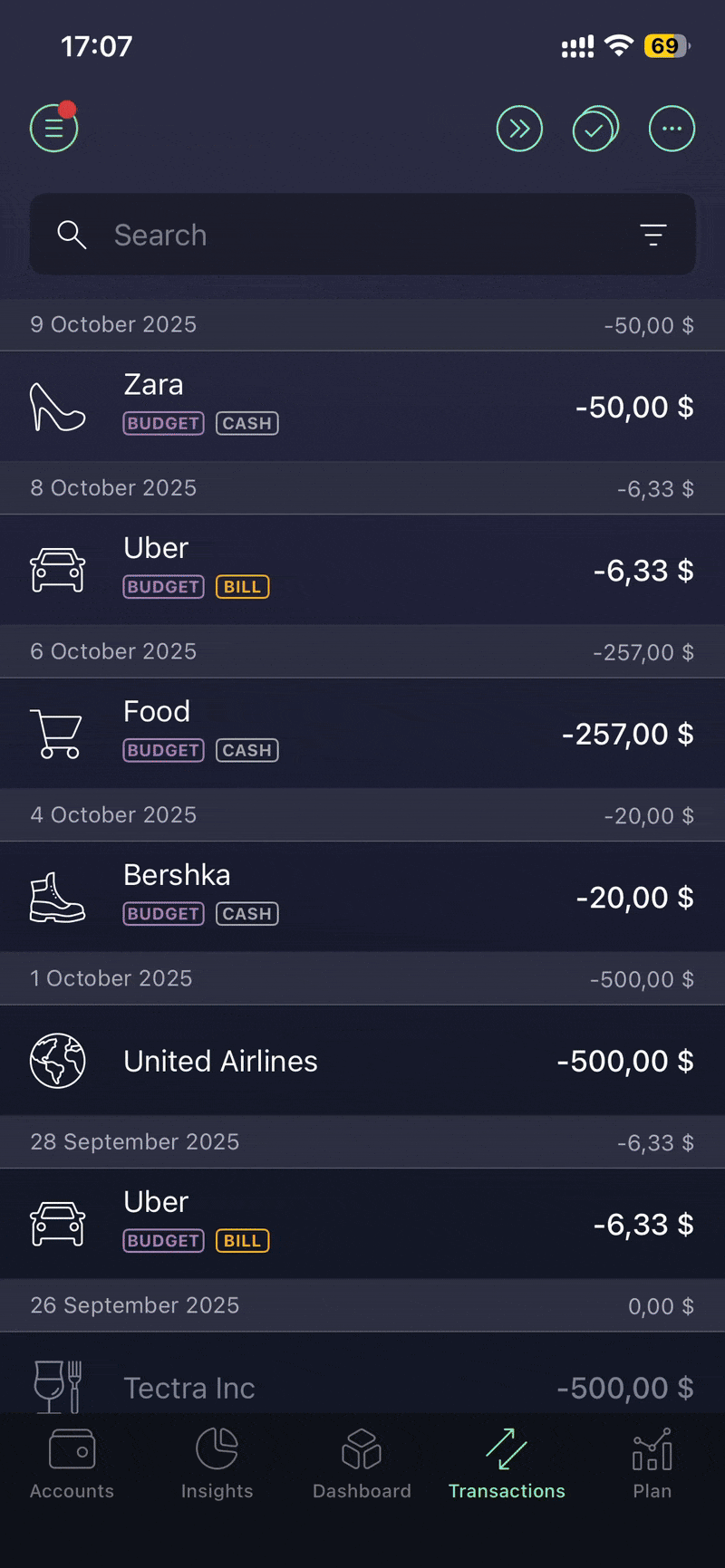This screenshot has height=1568, width=725.
Task: Open the search filter options icon
Action: [652, 235]
